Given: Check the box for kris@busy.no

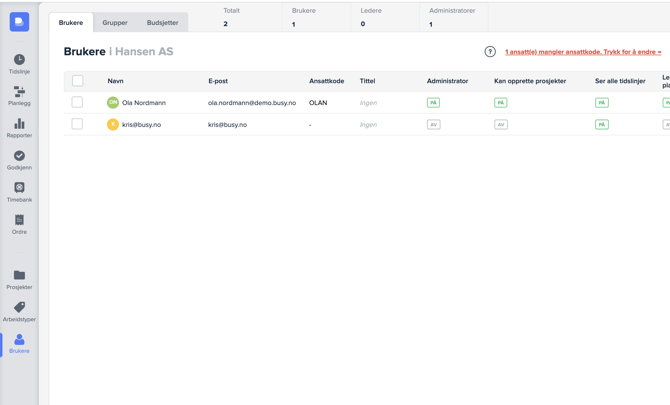Looking at the screenshot, I should click(x=77, y=124).
